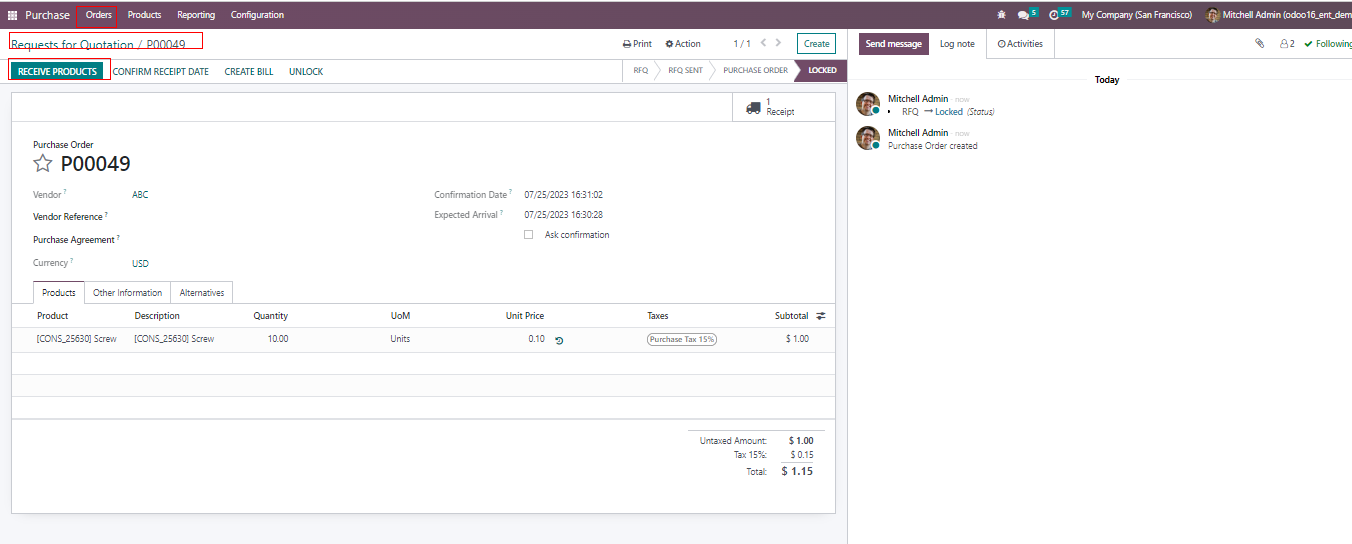This screenshot has height=544, width=1352.
Task: Click the Purchase Order status stage
Action: point(755,71)
